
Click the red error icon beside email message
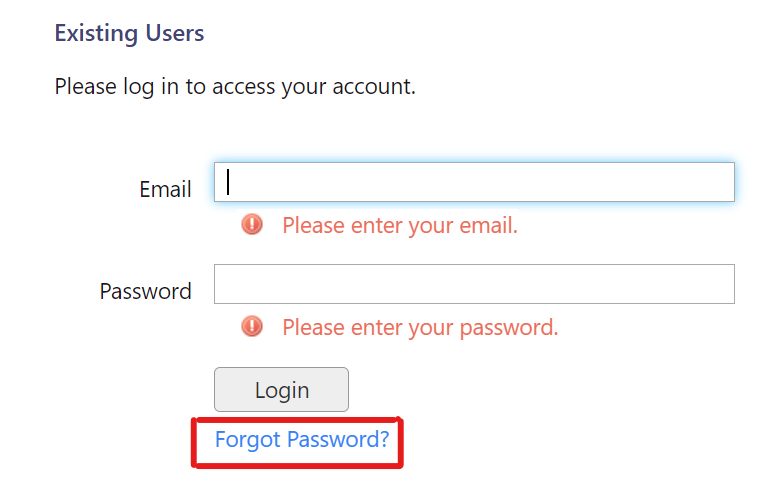tap(252, 225)
